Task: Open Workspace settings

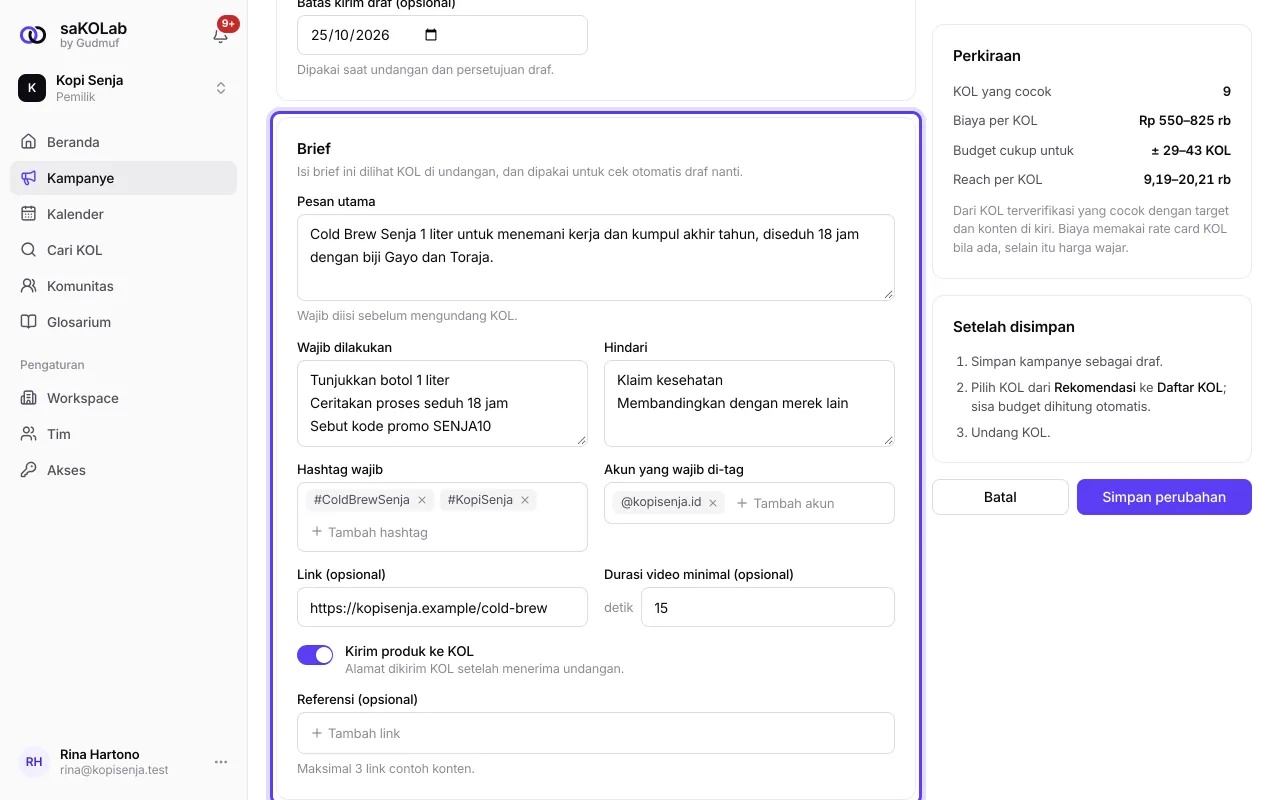Action: tap(124, 398)
